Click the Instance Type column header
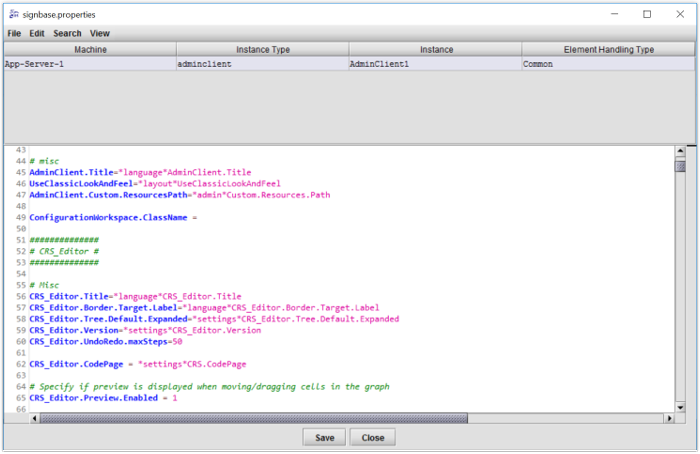This screenshot has height=454, width=700. [262, 49]
